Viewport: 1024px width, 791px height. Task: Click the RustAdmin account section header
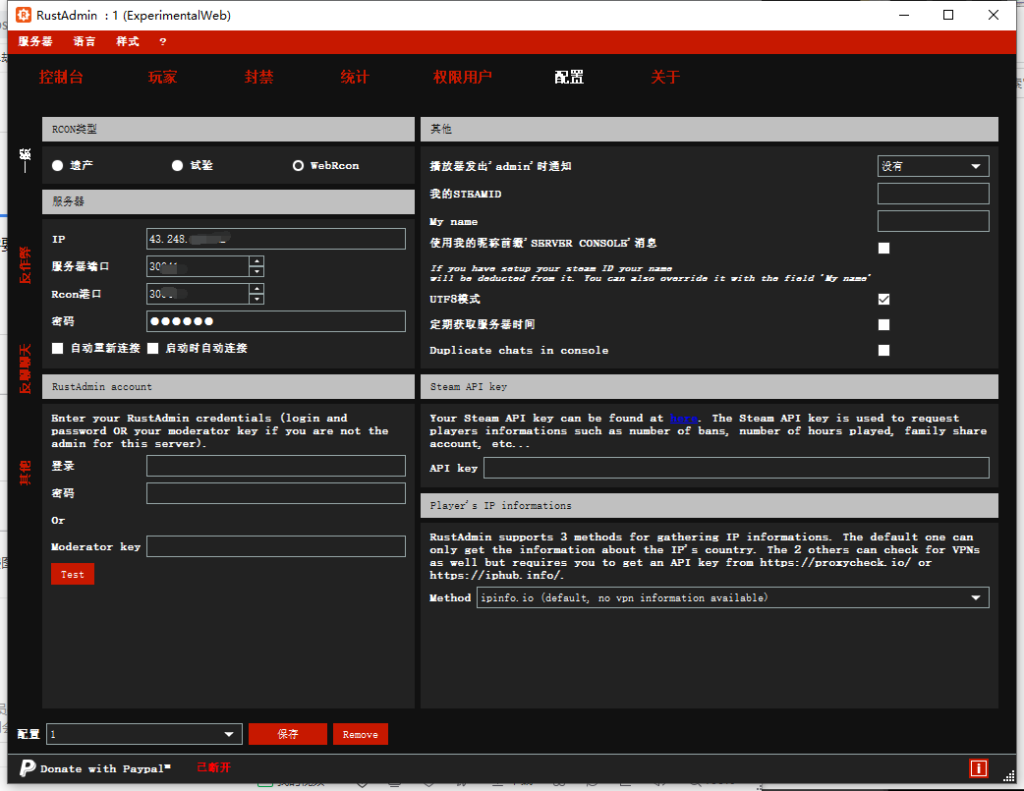click(228, 387)
